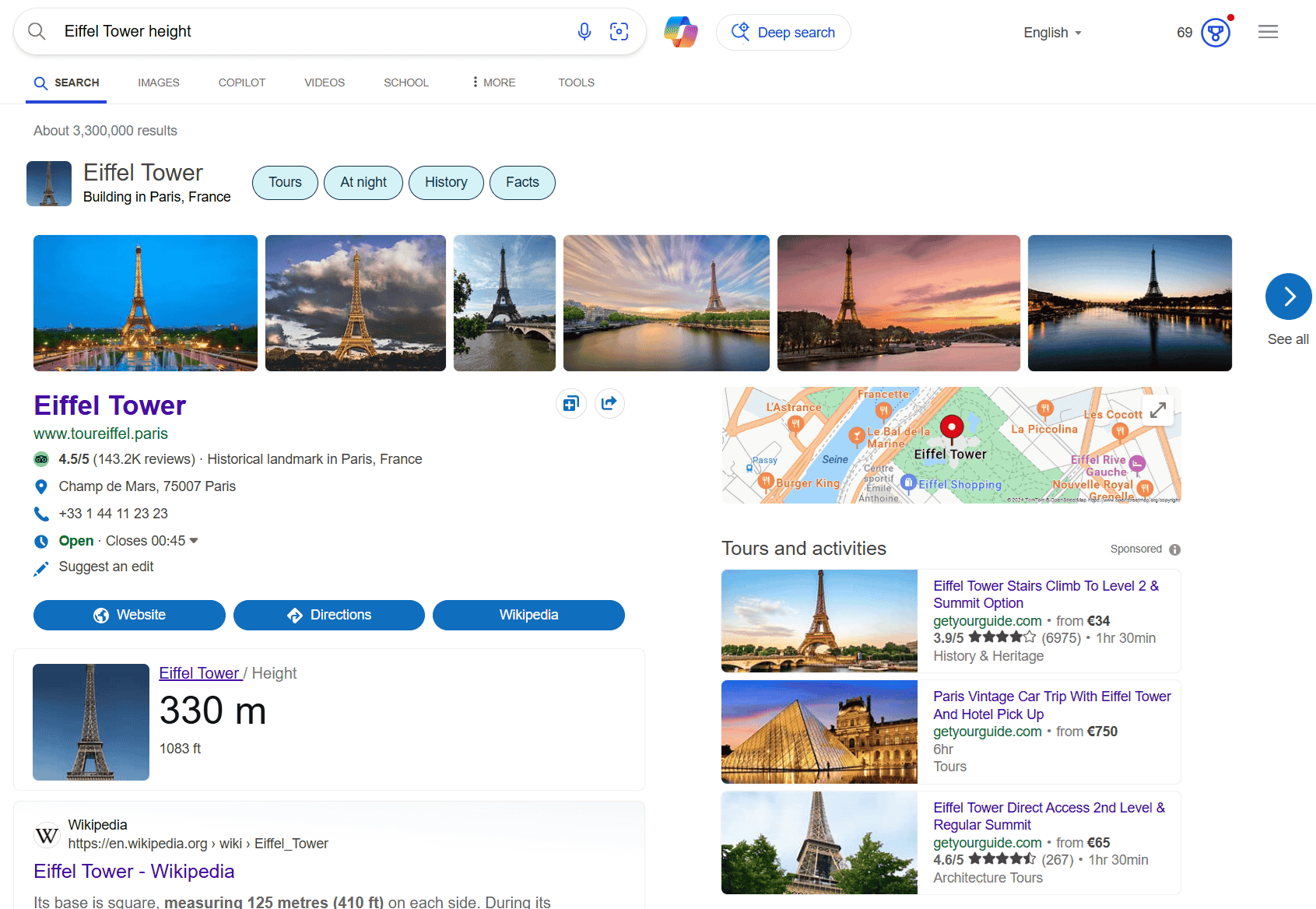The image size is (1316, 909).
Task: Click the Wikipedia W favicon
Action: (47, 835)
